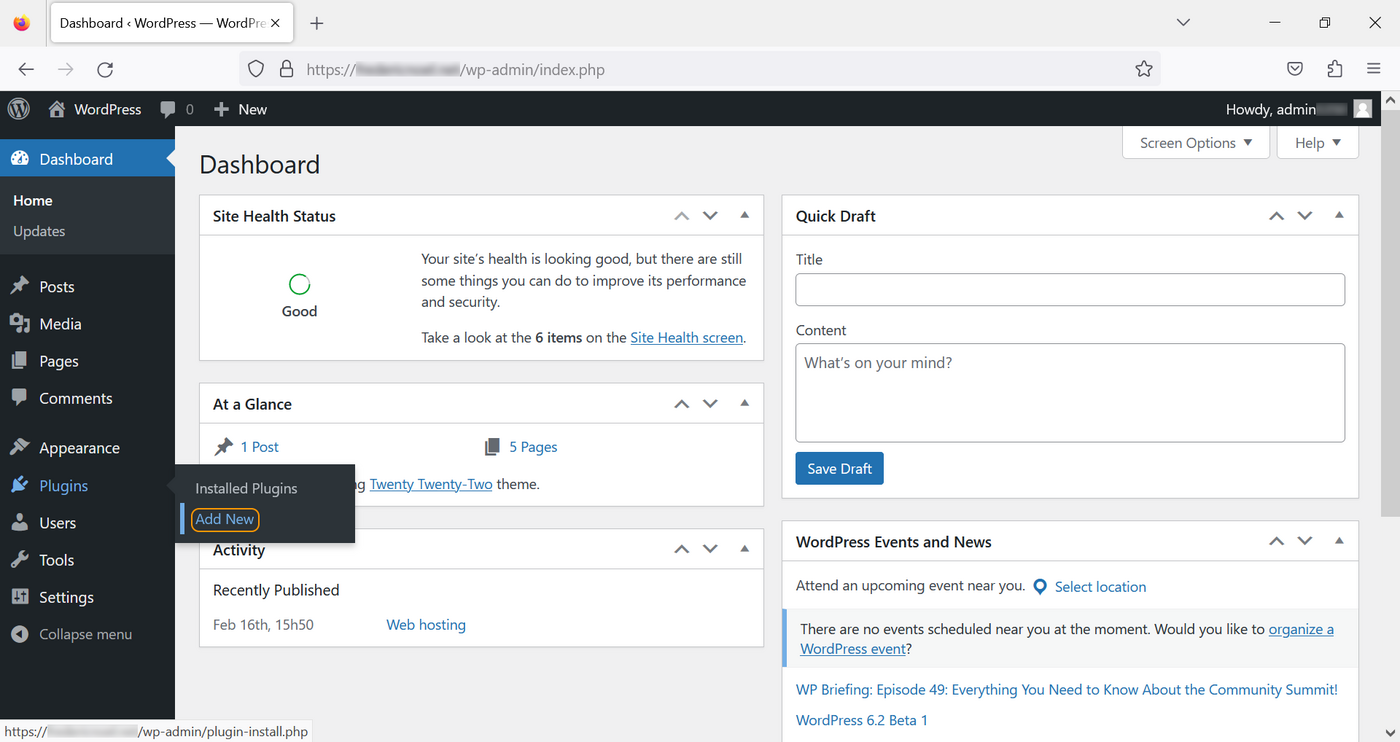
Task: Open the Help dropdown
Action: [x=1316, y=142]
